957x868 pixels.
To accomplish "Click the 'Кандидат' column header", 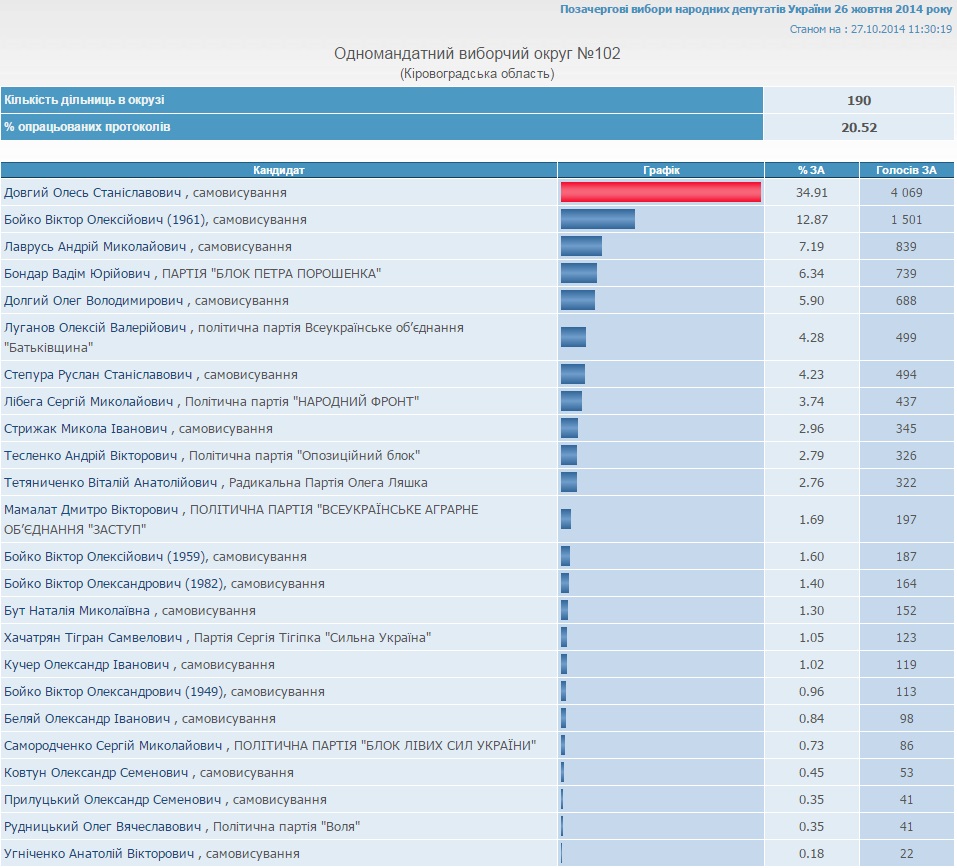I will (279, 170).
